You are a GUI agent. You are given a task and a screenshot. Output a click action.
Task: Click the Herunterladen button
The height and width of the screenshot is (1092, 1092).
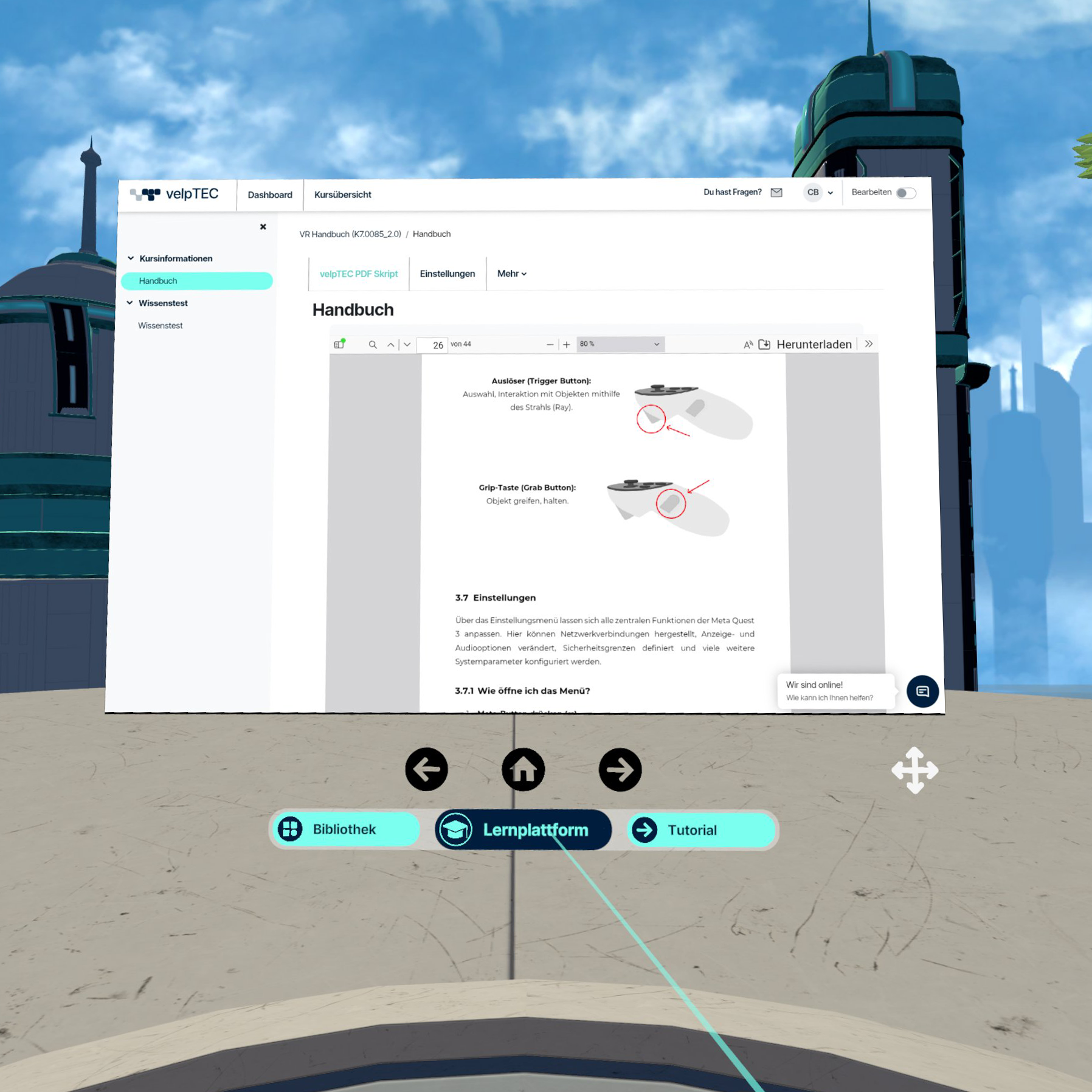(x=814, y=345)
